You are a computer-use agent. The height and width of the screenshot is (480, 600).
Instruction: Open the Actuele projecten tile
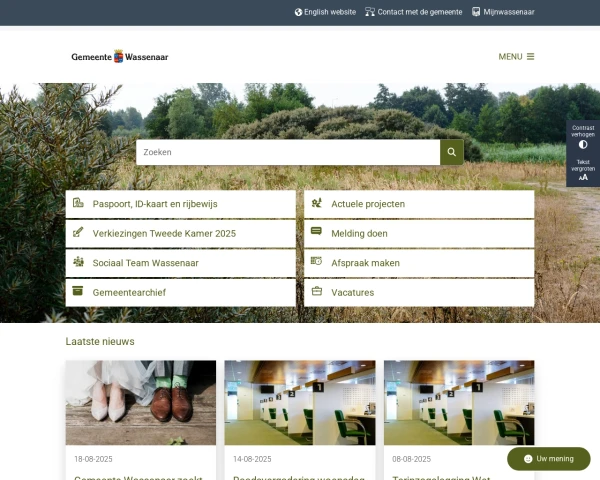click(419, 204)
